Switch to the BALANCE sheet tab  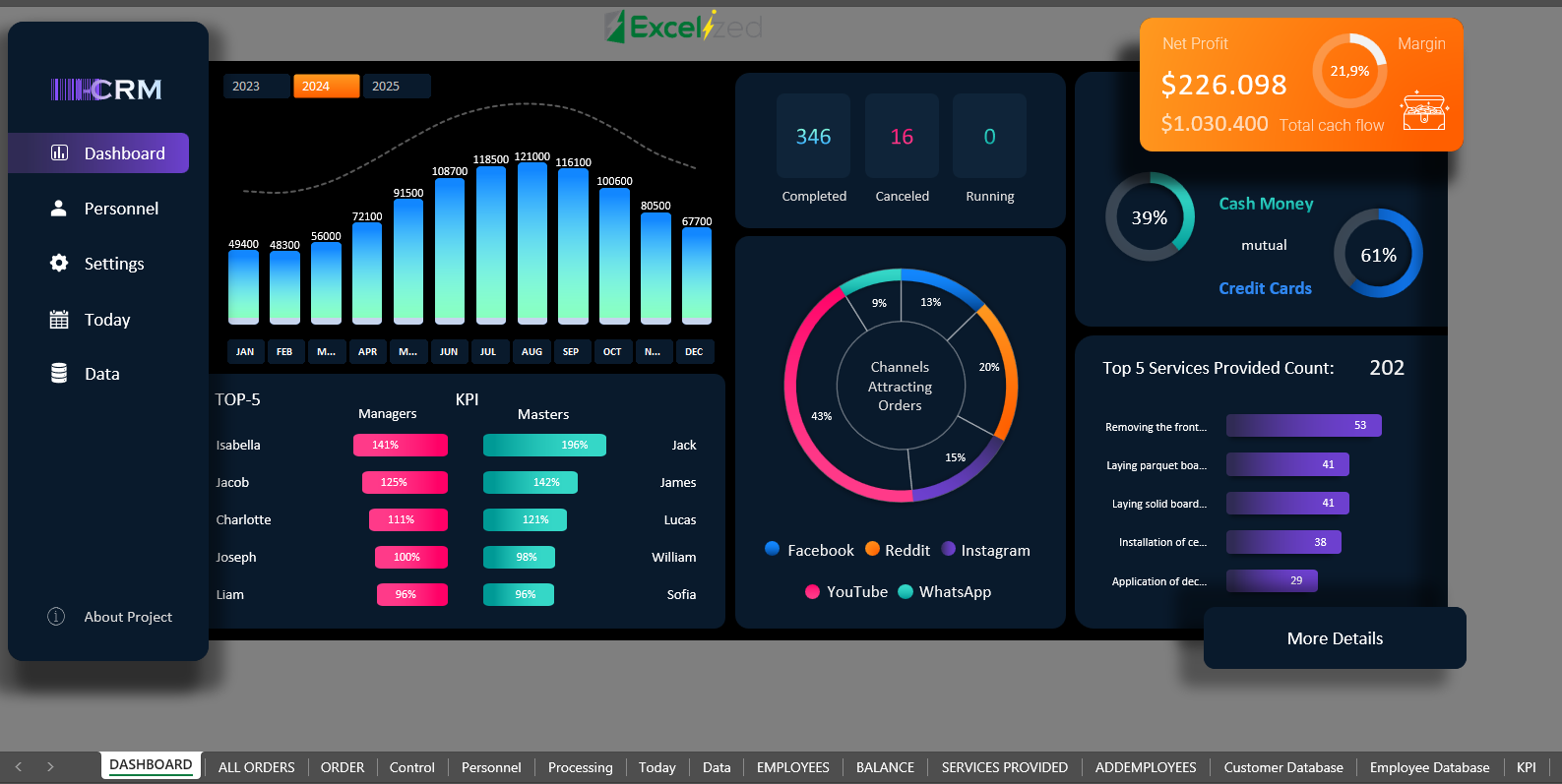tap(885, 767)
